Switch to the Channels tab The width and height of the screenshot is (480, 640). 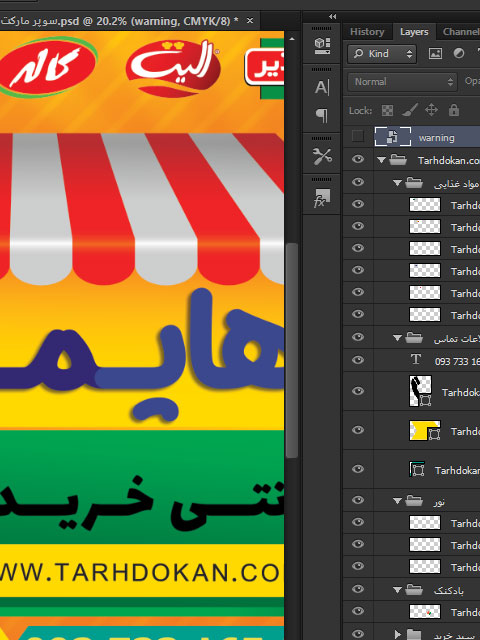461,32
